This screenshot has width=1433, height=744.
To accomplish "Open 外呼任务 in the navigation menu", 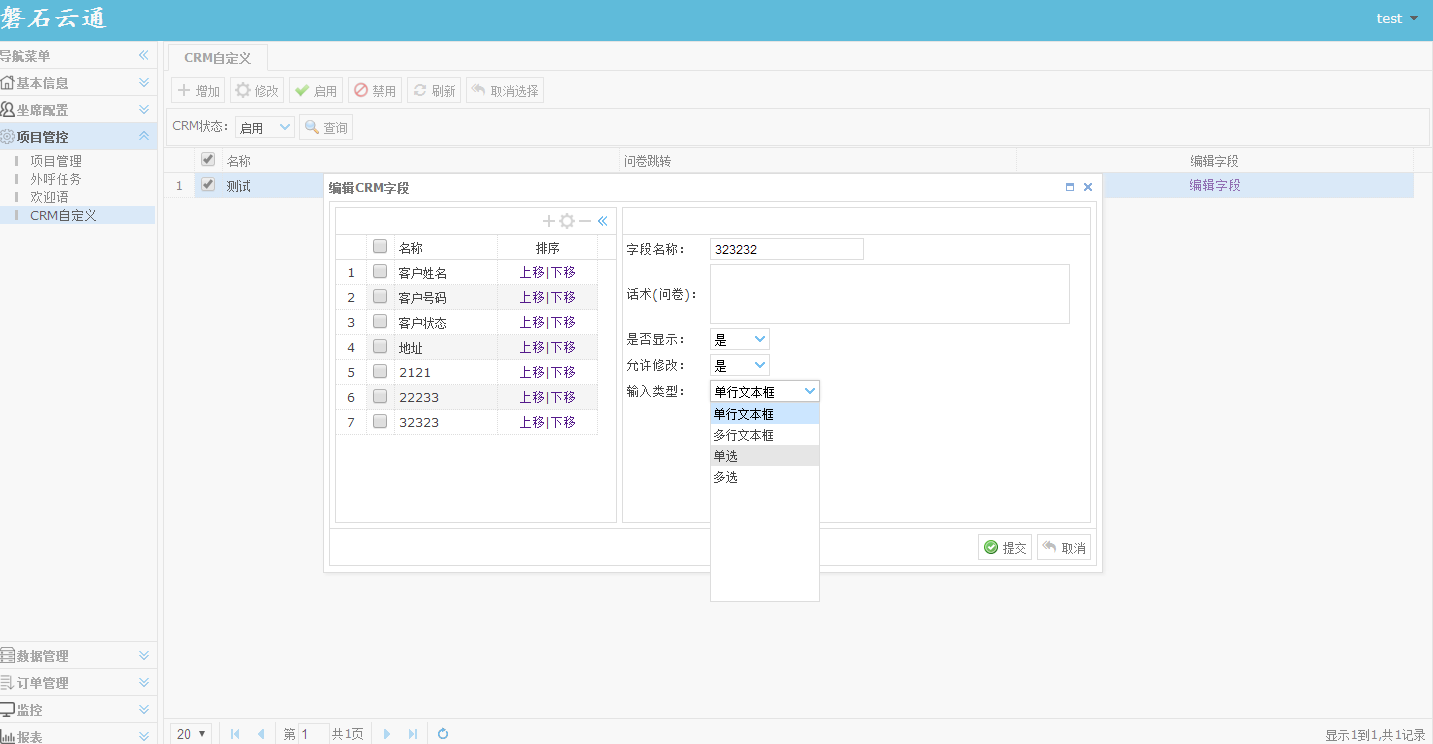I will 56,179.
